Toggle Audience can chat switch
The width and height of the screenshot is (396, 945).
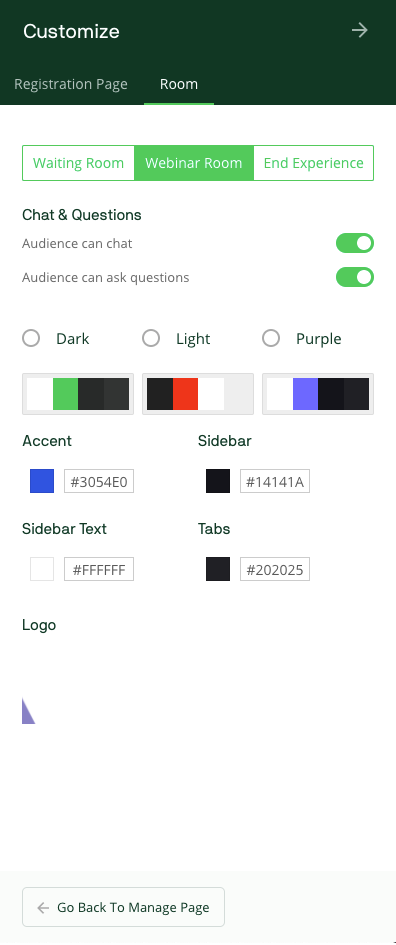coord(355,243)
